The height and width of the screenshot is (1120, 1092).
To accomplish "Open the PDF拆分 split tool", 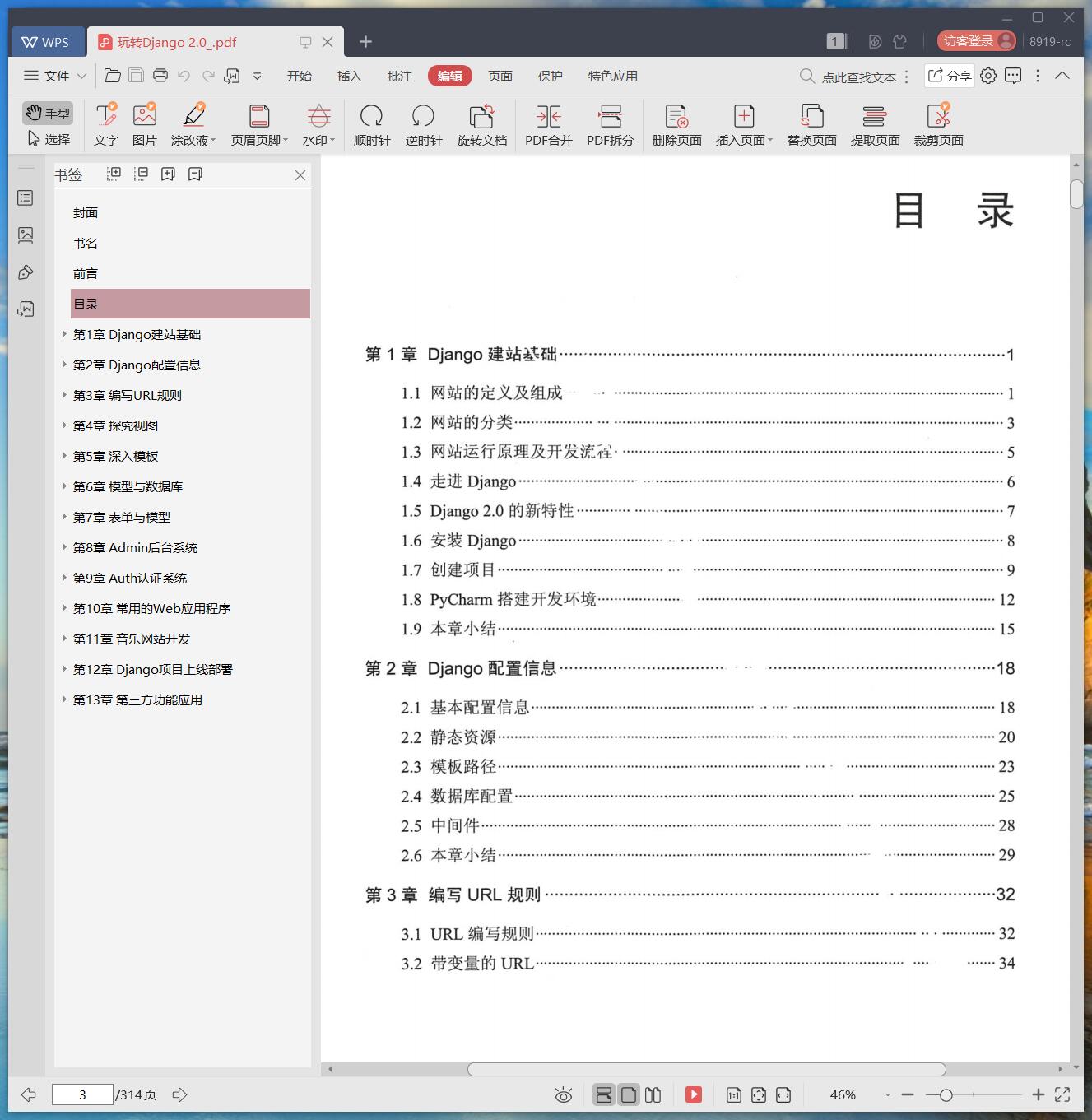I will (611, 125).
